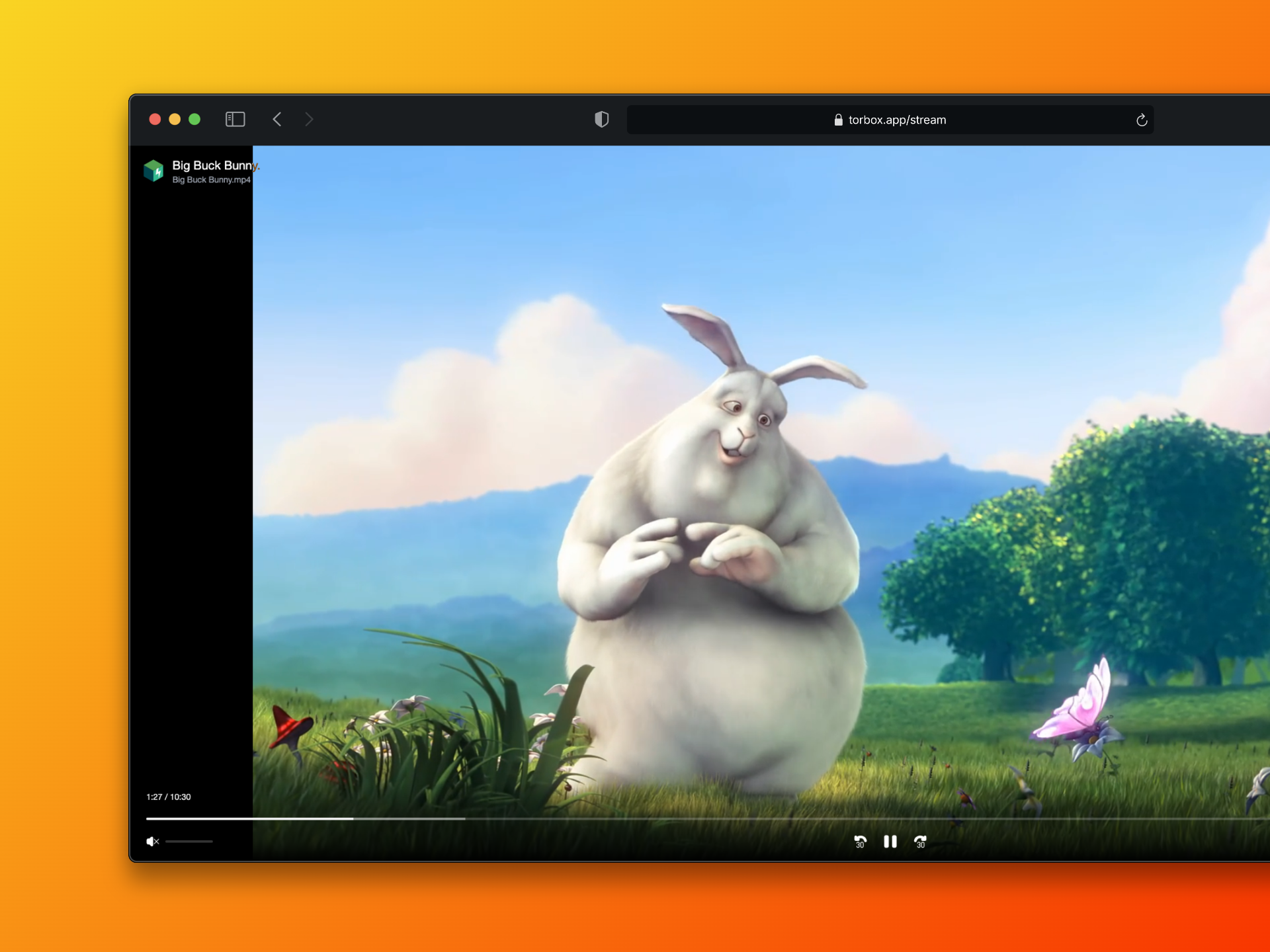Go back to the previous page
The height and width of the screenshot is (952, 1270).
coord(277,119)
